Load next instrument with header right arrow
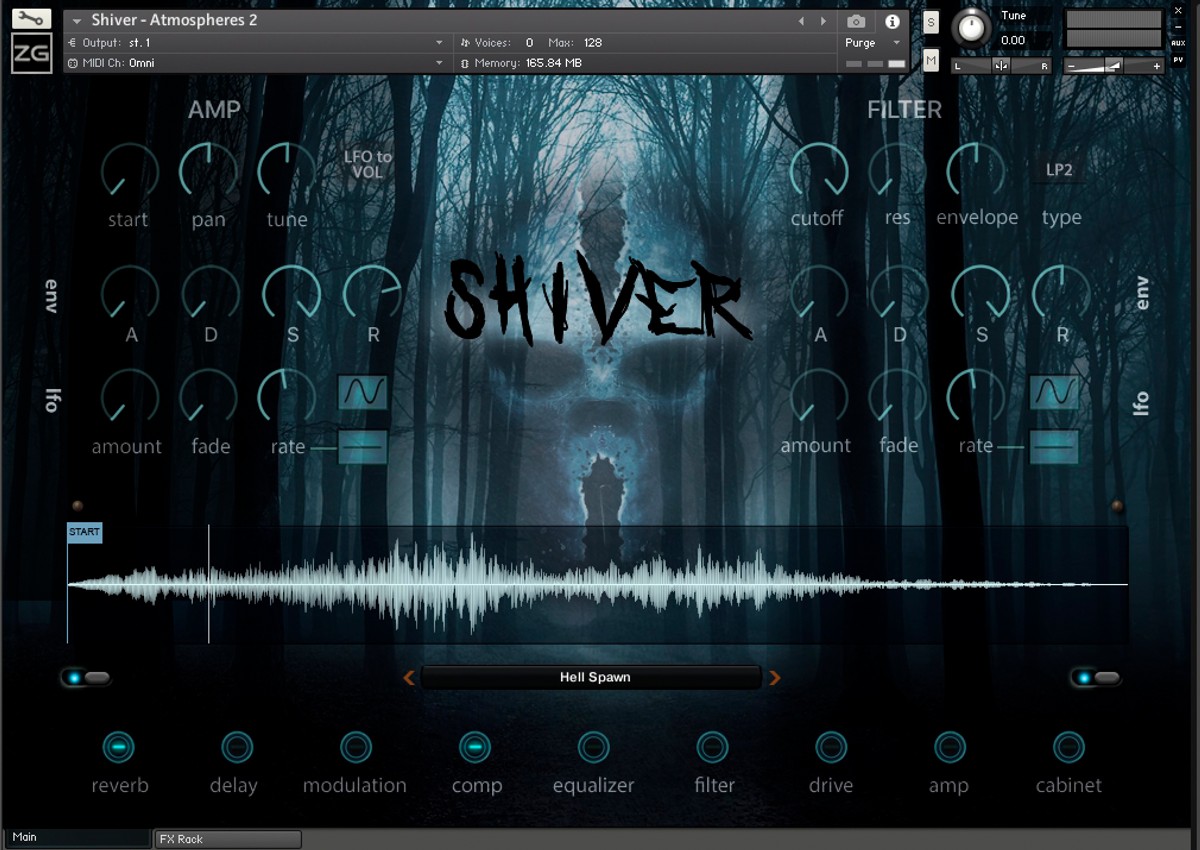 pyautogui.click(x=823, y=21)
